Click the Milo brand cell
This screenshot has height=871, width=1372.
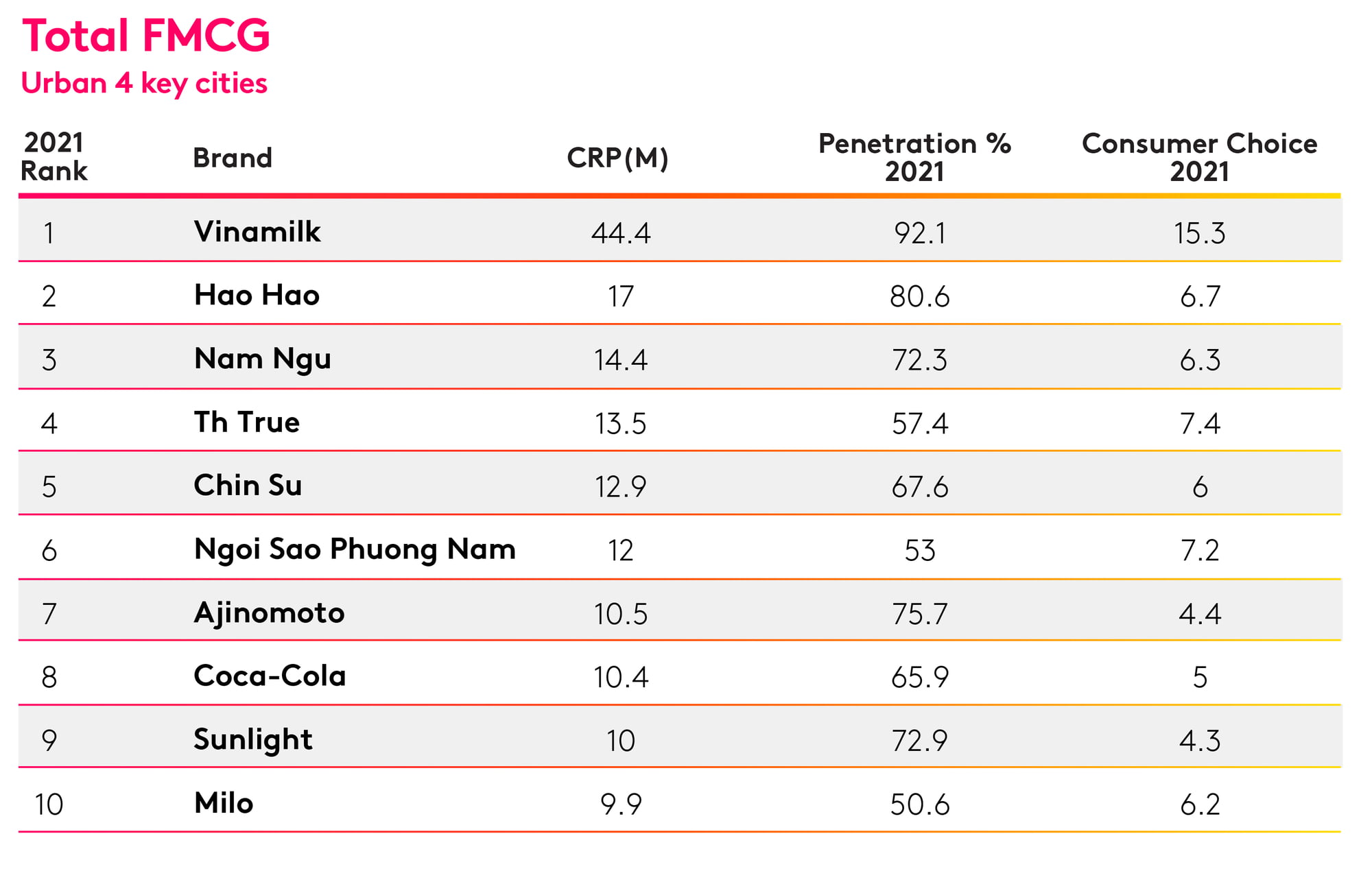pos(224,803)
